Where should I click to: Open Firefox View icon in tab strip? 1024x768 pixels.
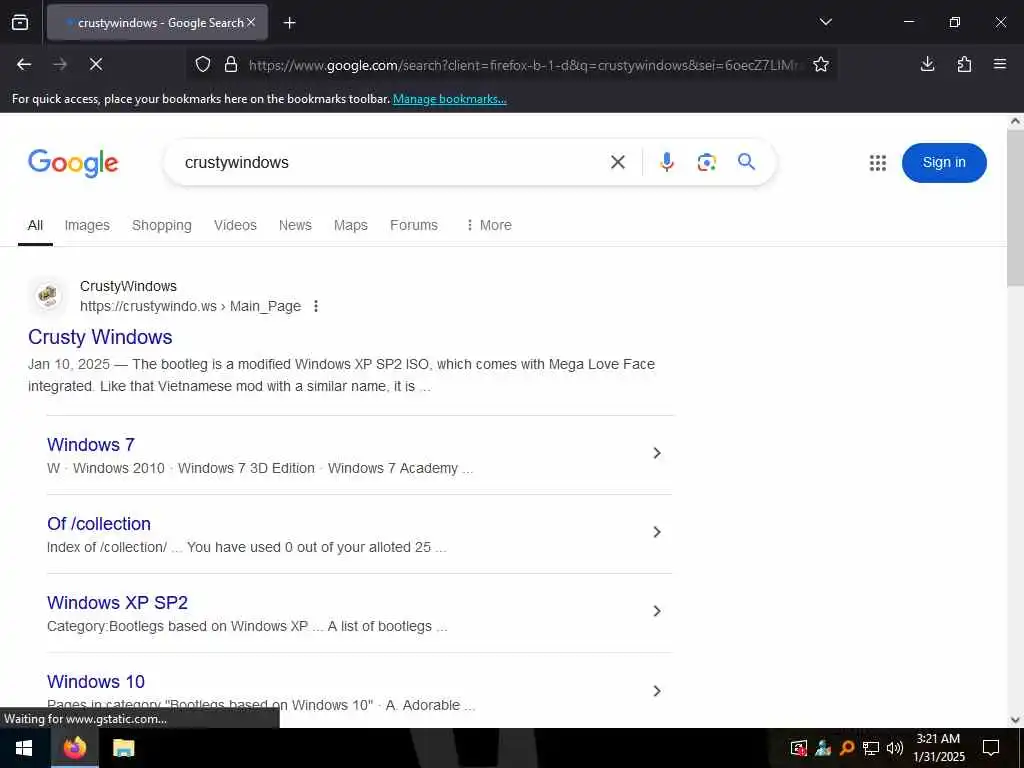pyautogui.click(x=20, y=22)
